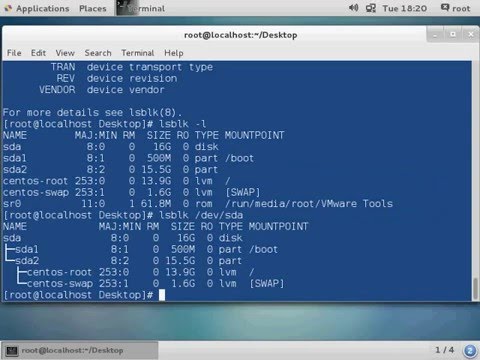The height and width of the screenshot is (360, 480).
Task: Close the terminal window
Action: pos(471,35)
